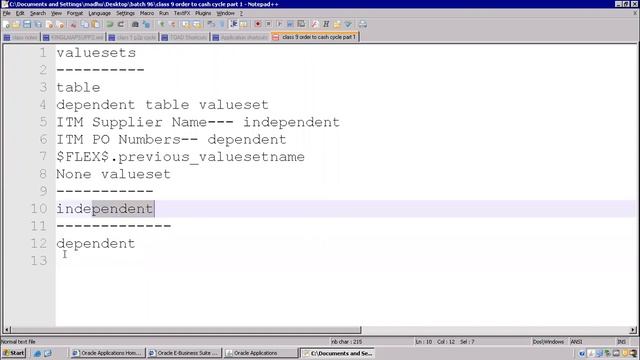
Task: Create a new document with New icon
Action: pyautogui.click(x=6, y=24)
